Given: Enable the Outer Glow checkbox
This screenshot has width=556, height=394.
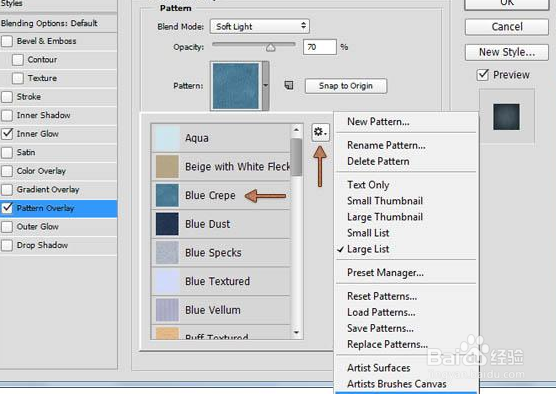Looking at the screenshot, I should [x=7, y=227].
